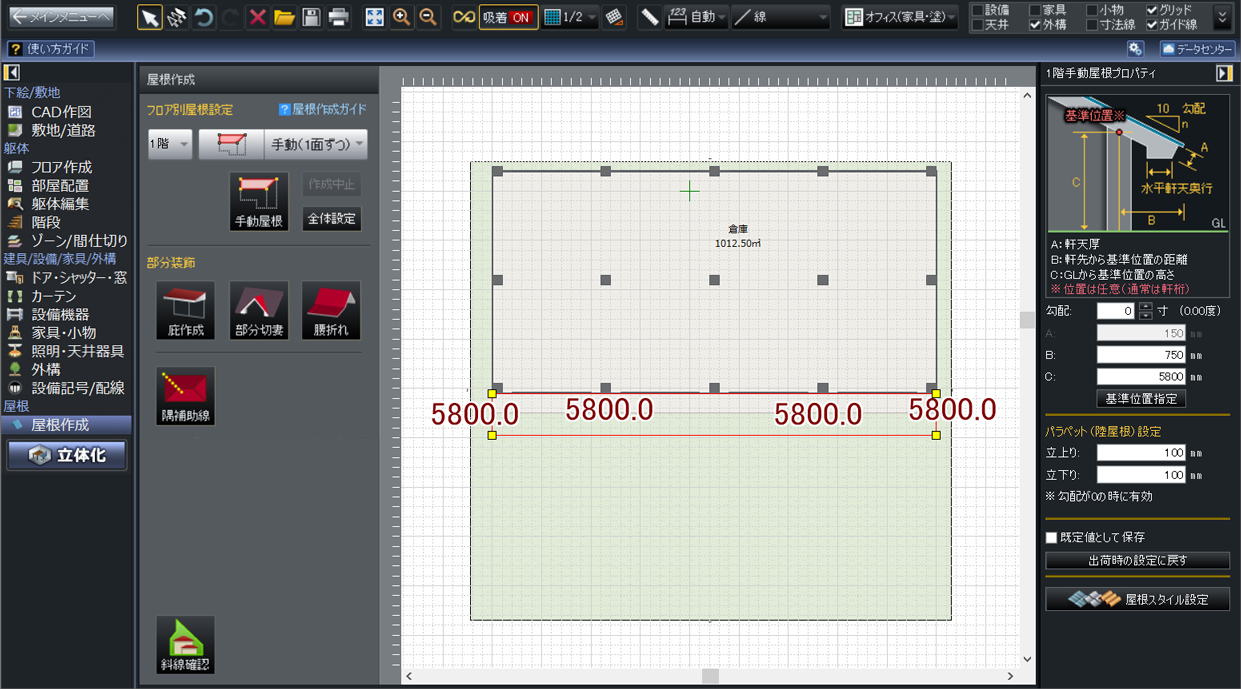Image resolution: width=1241 pixels, height=689 pixels.
Task: Open the 斜線確認 setback check tool
Action: (x=185, y=645)
